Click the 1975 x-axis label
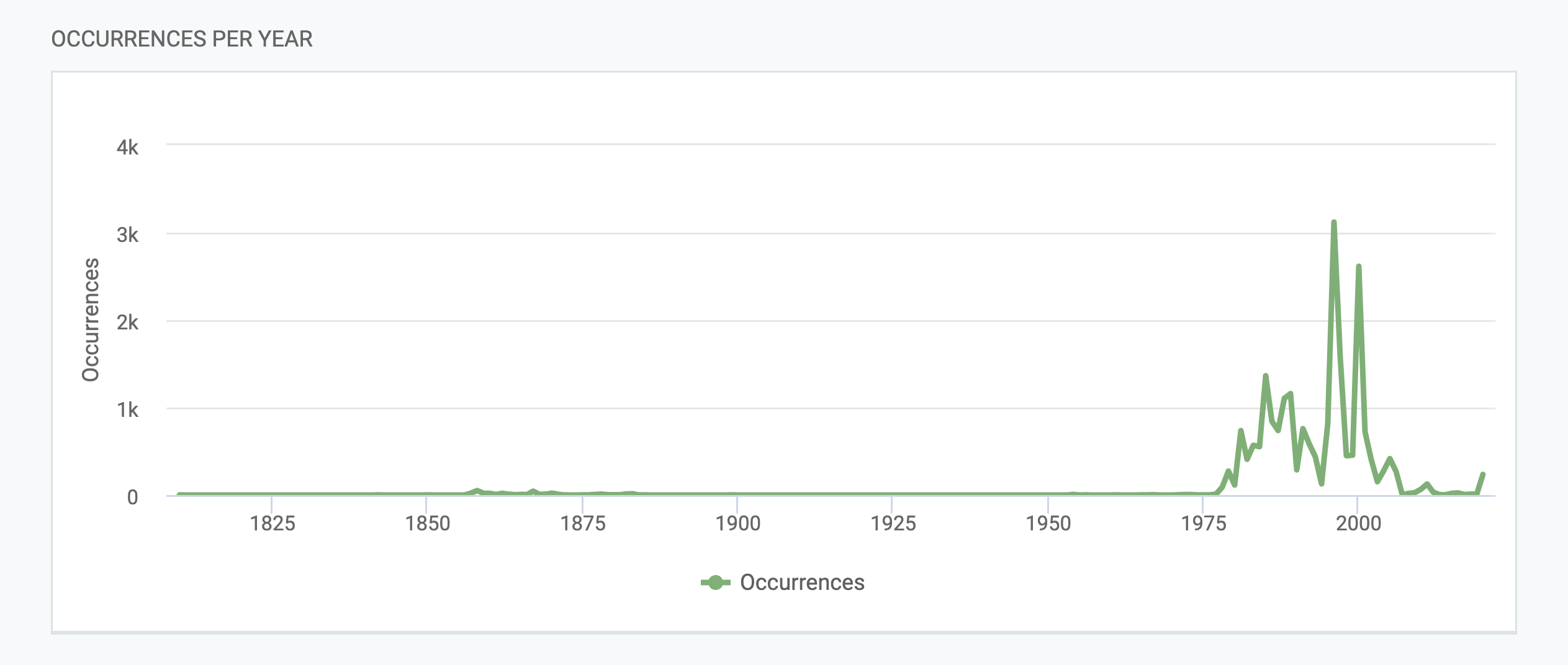Image resolution: width=1568 pixels, height=665 pixels. point(1203,524)
